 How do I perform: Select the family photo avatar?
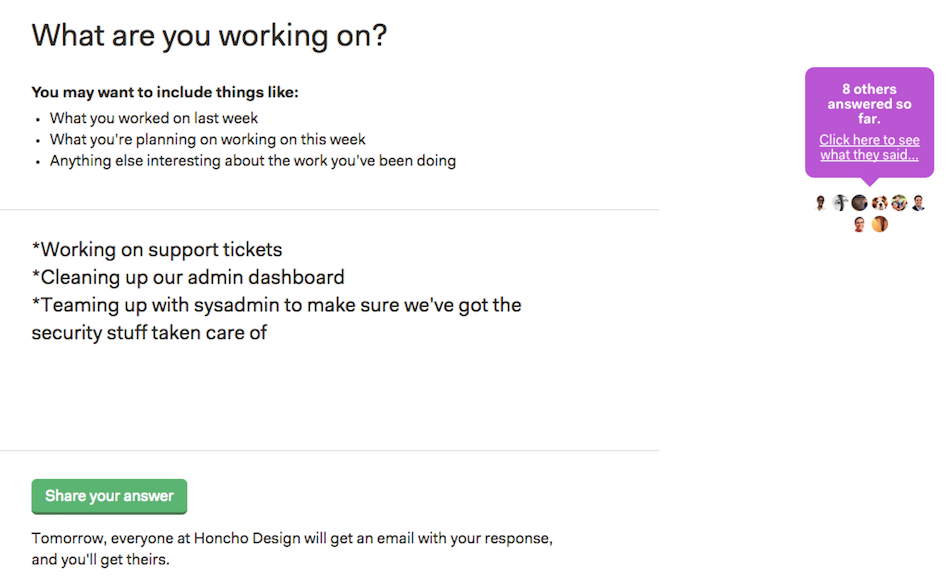tap(899, 203)
